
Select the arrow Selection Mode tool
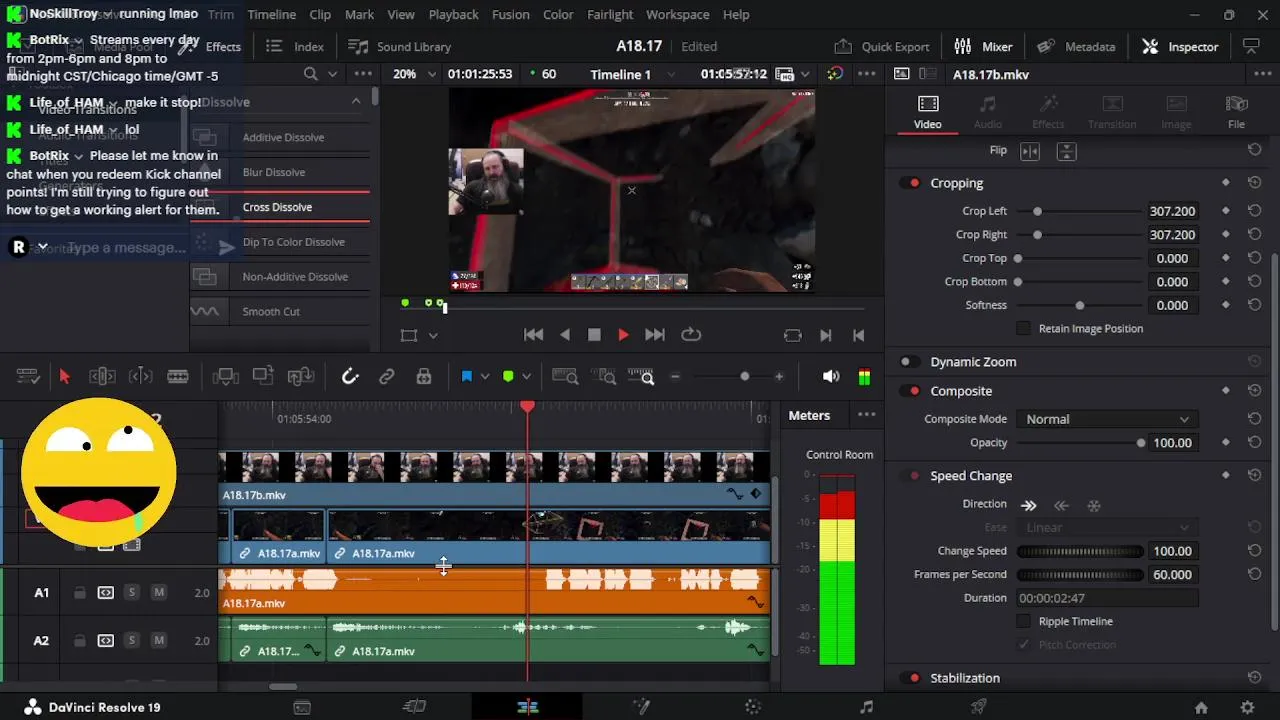tap(64, 377)
